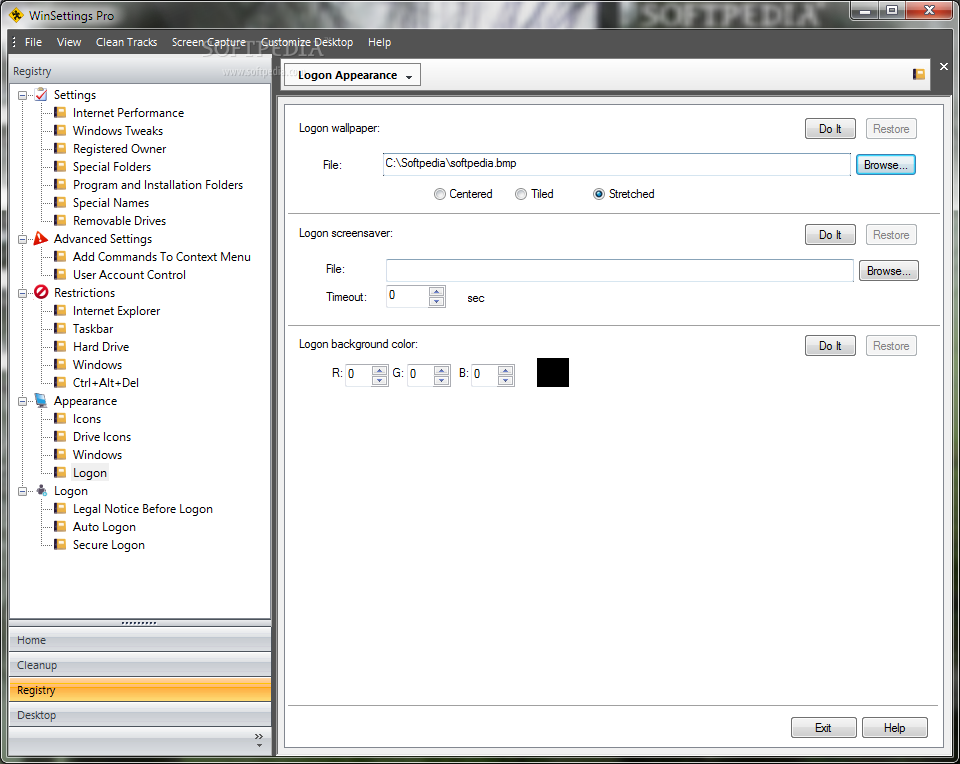Click the Restrictions prohibited sign icon
This screenshot has width=960, height=764.
tap(41, 292)
